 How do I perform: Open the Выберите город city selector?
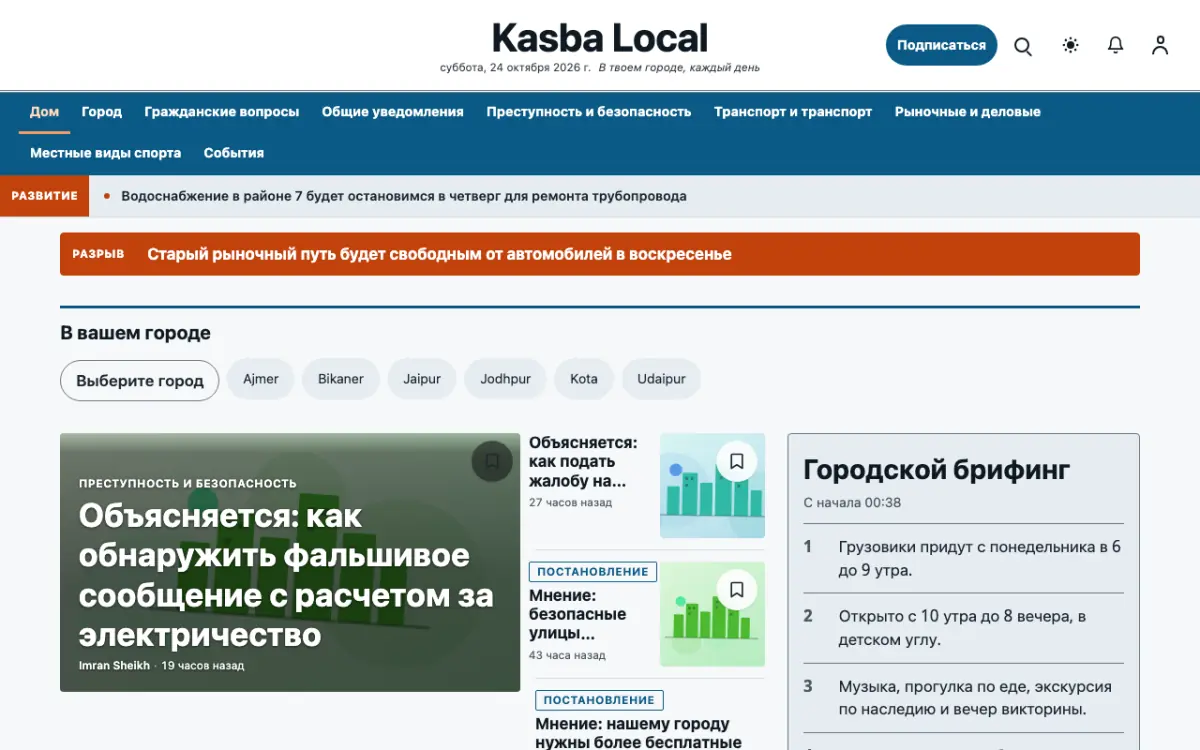pyautogui.click(x=140, y=380)
